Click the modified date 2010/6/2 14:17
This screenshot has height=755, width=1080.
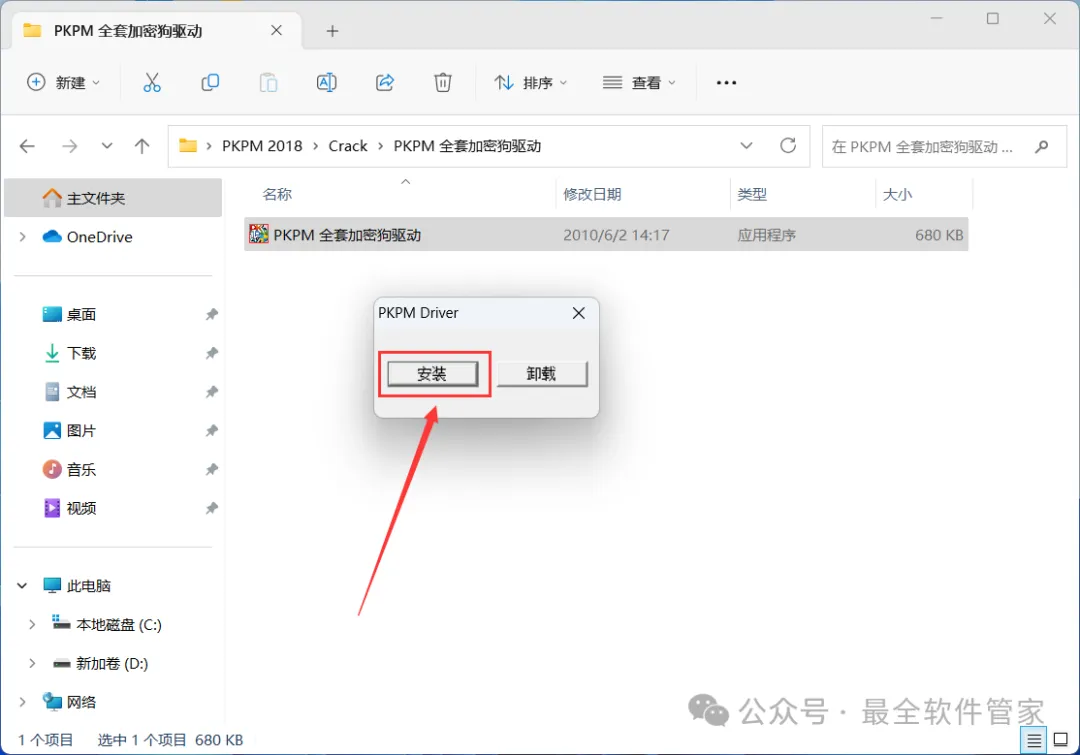click(x=616, y=235)
